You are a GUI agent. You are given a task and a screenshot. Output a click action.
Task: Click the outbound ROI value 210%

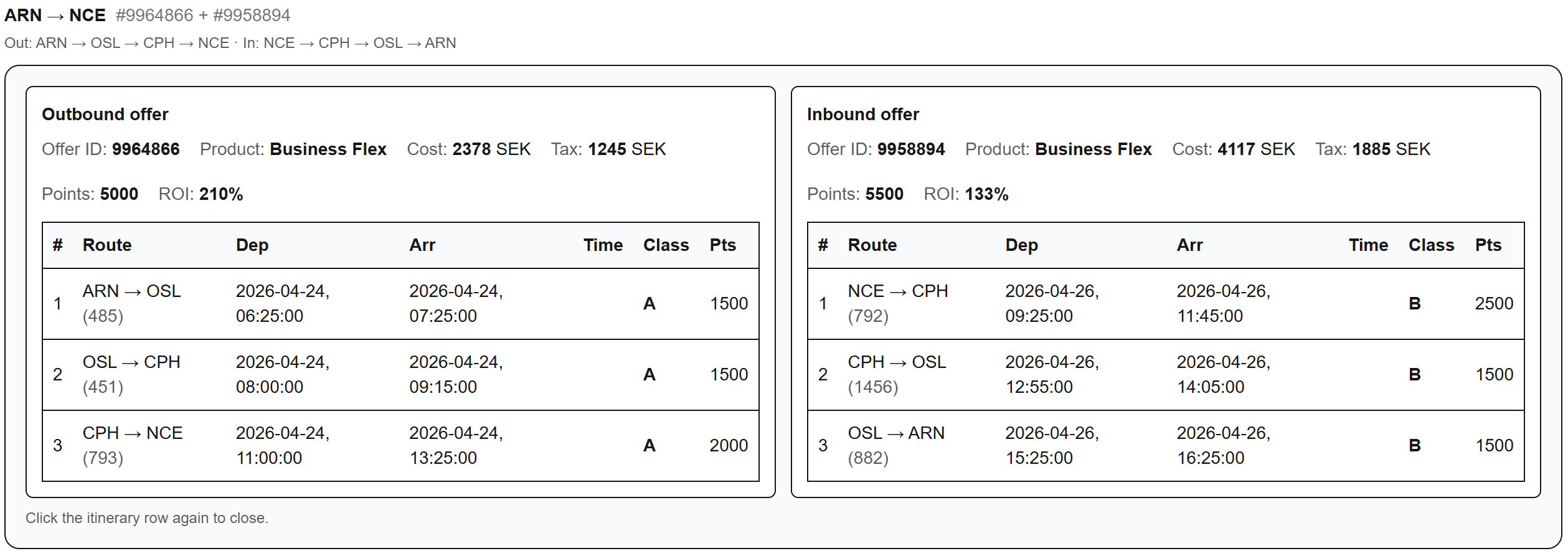221,194
